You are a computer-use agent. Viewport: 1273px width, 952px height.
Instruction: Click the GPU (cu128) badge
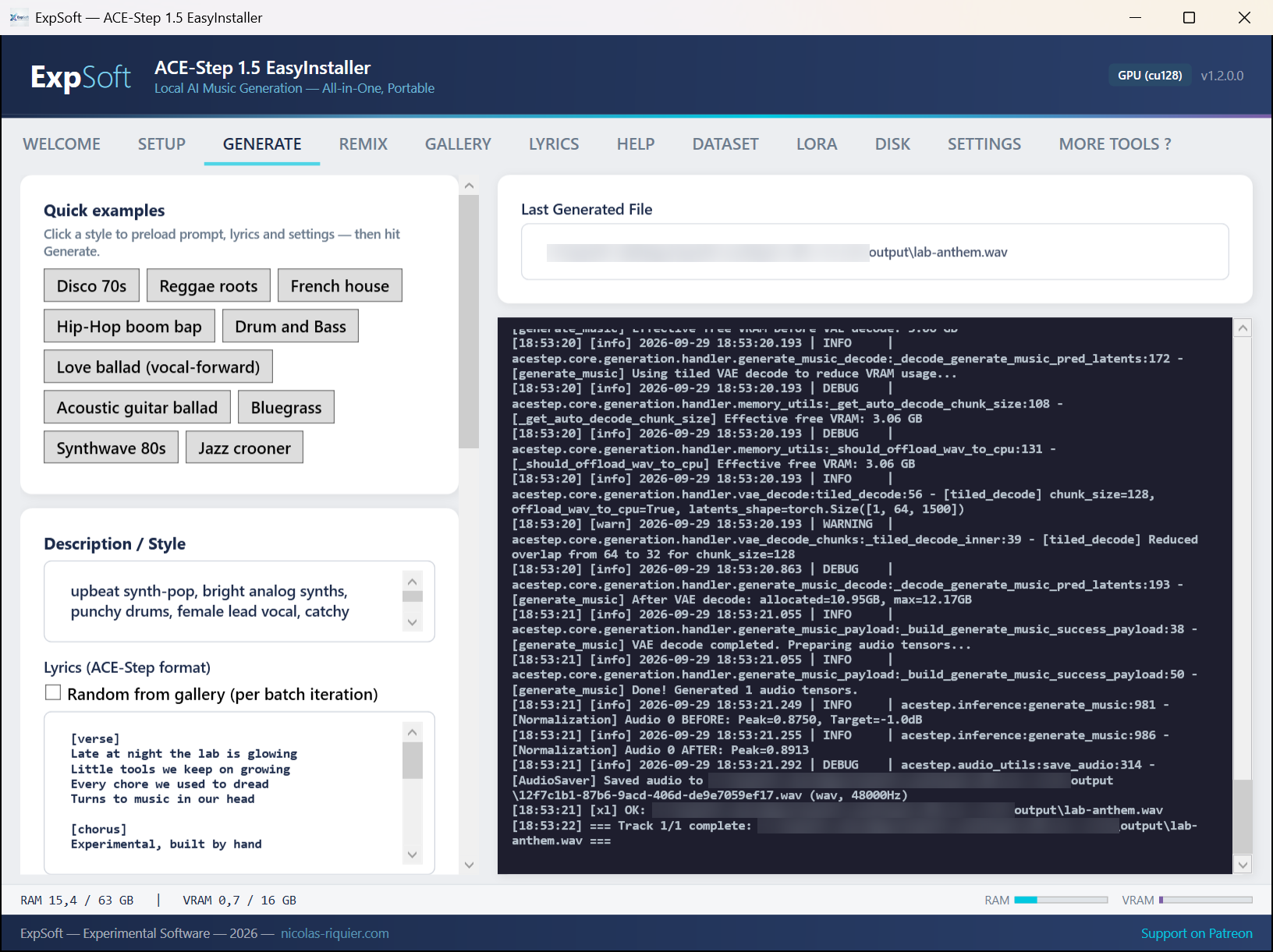(x=1150, y=76)
